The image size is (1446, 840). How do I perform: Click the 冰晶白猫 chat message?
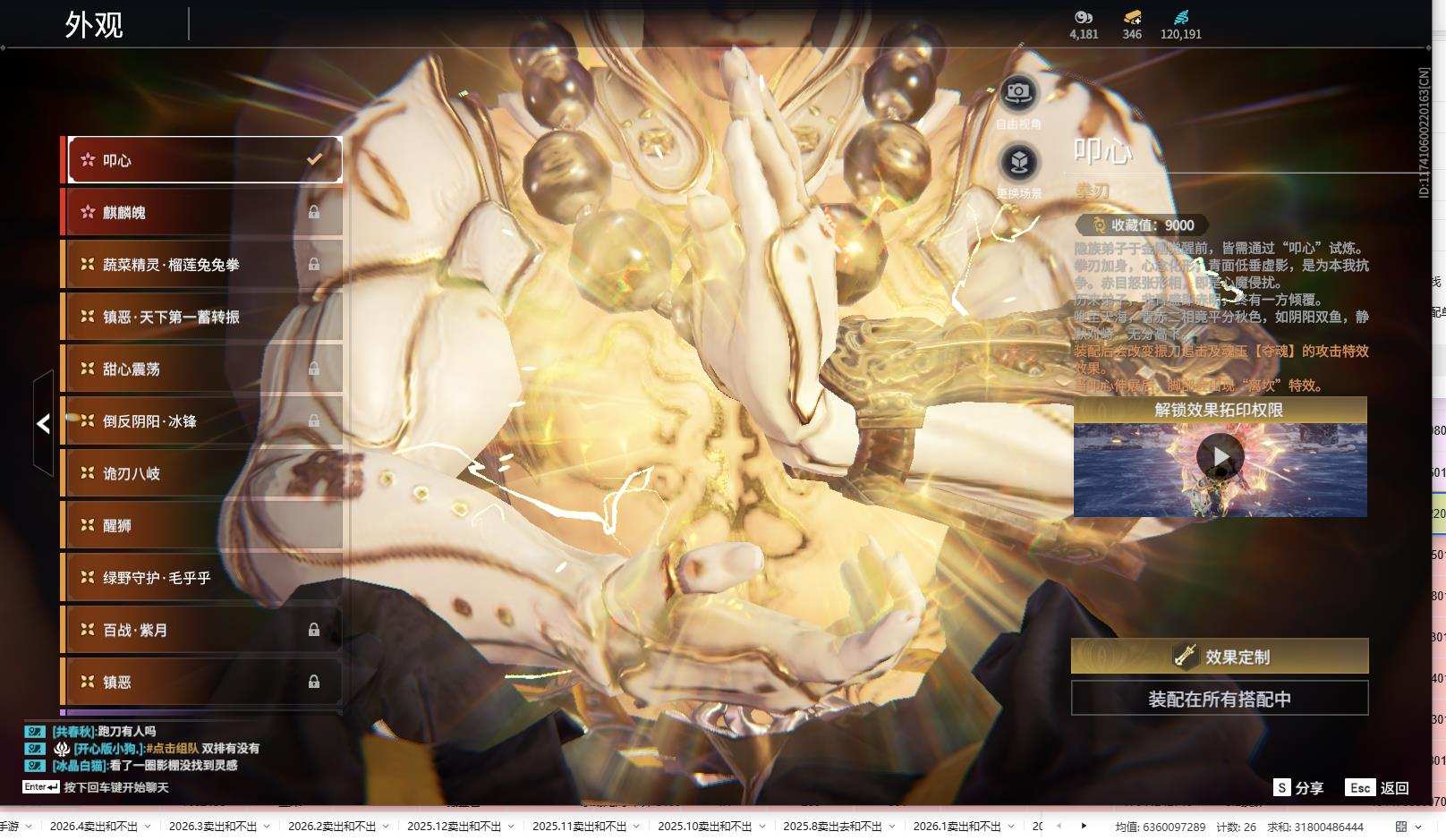[145, 765]
